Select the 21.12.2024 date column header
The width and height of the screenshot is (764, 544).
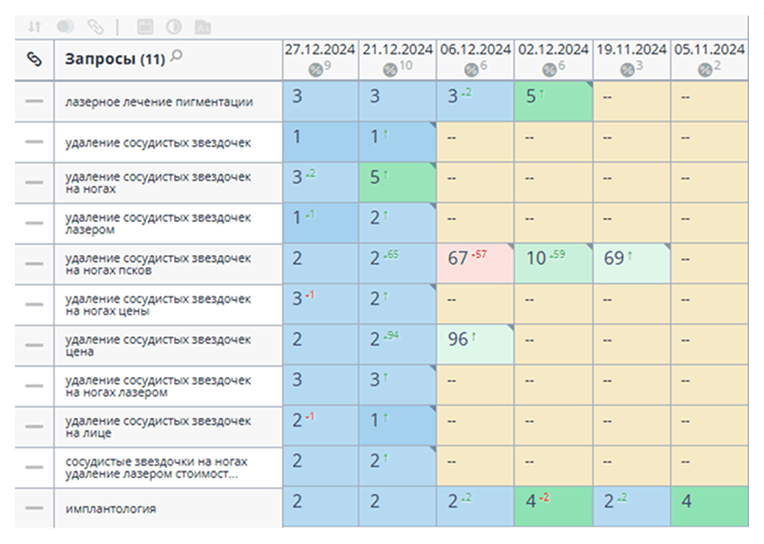pos(398,60)
